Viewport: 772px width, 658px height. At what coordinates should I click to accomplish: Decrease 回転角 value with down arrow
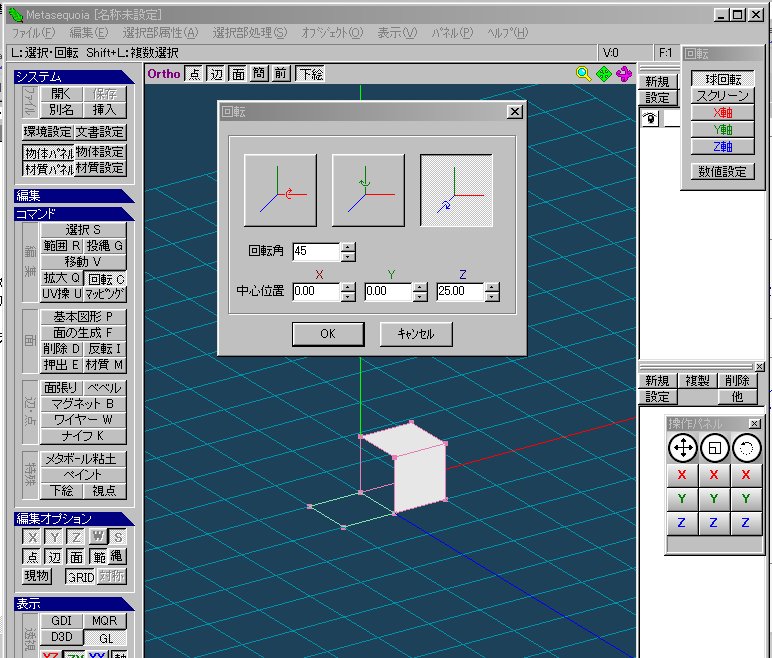(348, 257)
